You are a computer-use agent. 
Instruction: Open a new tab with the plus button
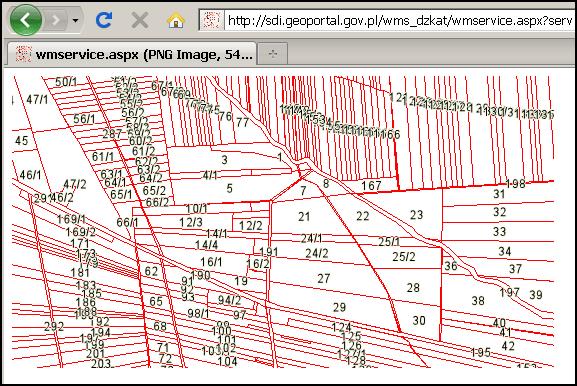[x=273, y=54]
